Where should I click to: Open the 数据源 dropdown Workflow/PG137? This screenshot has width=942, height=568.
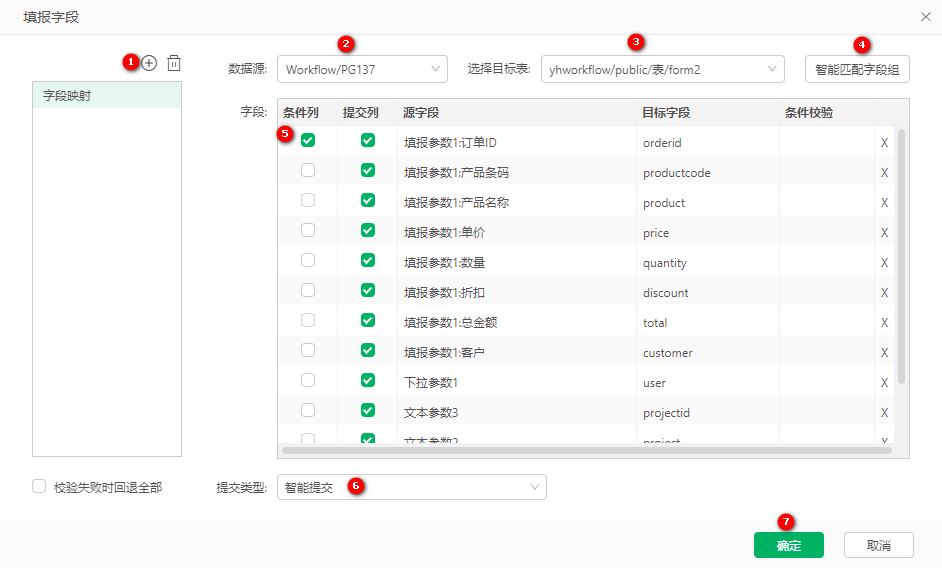tap(362, 69)
